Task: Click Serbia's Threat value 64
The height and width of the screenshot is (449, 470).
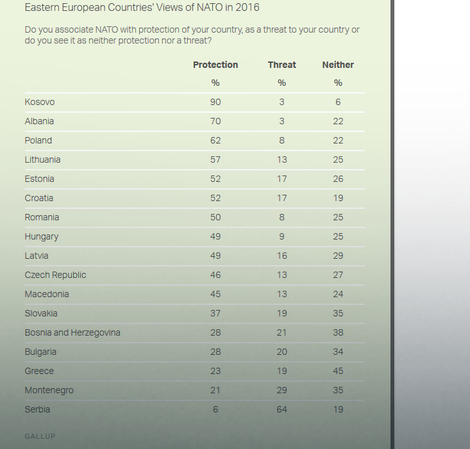Action: [x=282, y=409]
